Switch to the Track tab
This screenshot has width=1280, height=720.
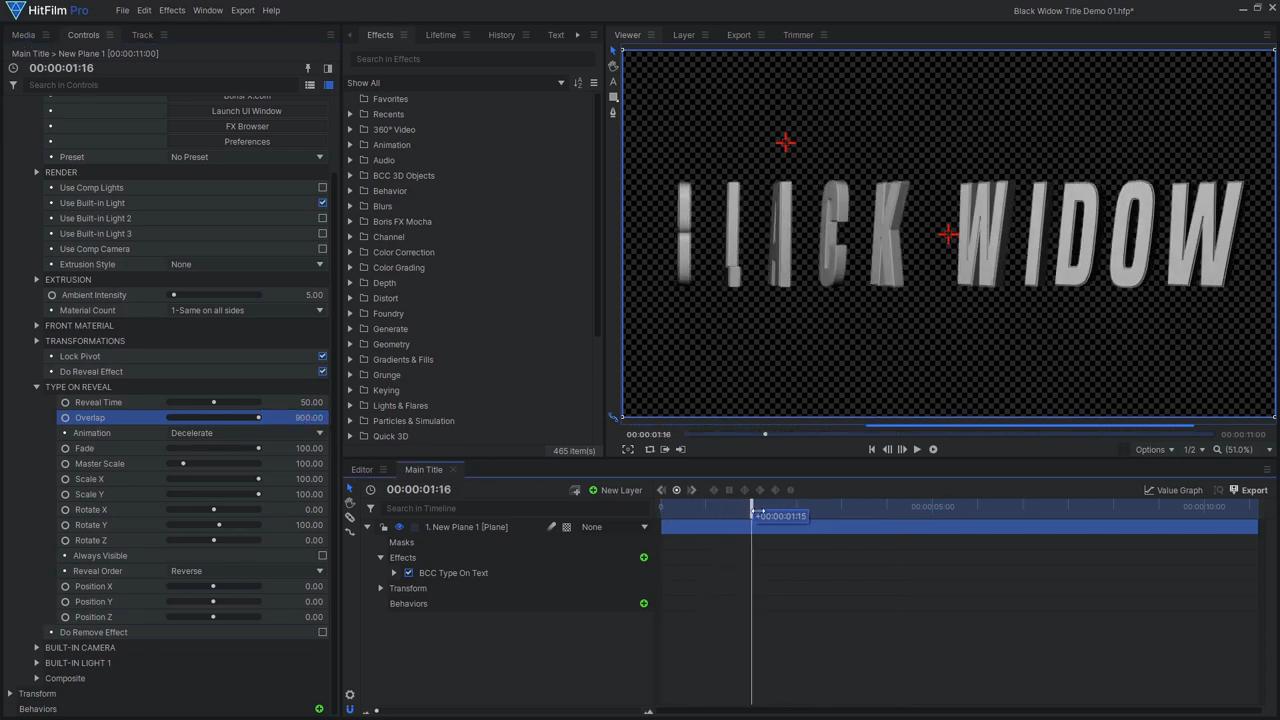coord(142,35)
